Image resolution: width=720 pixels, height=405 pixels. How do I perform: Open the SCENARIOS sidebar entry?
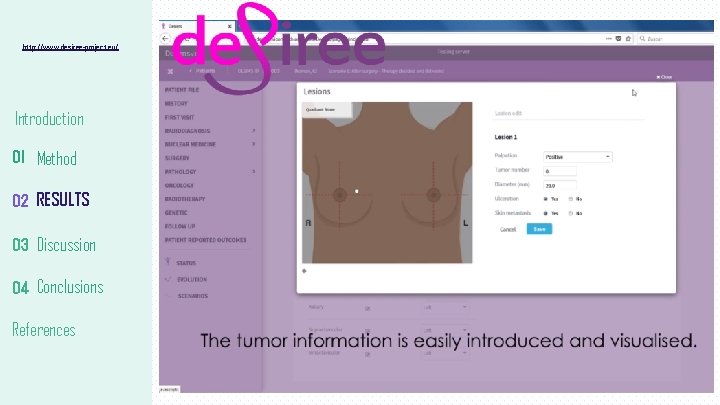[192, 296]
